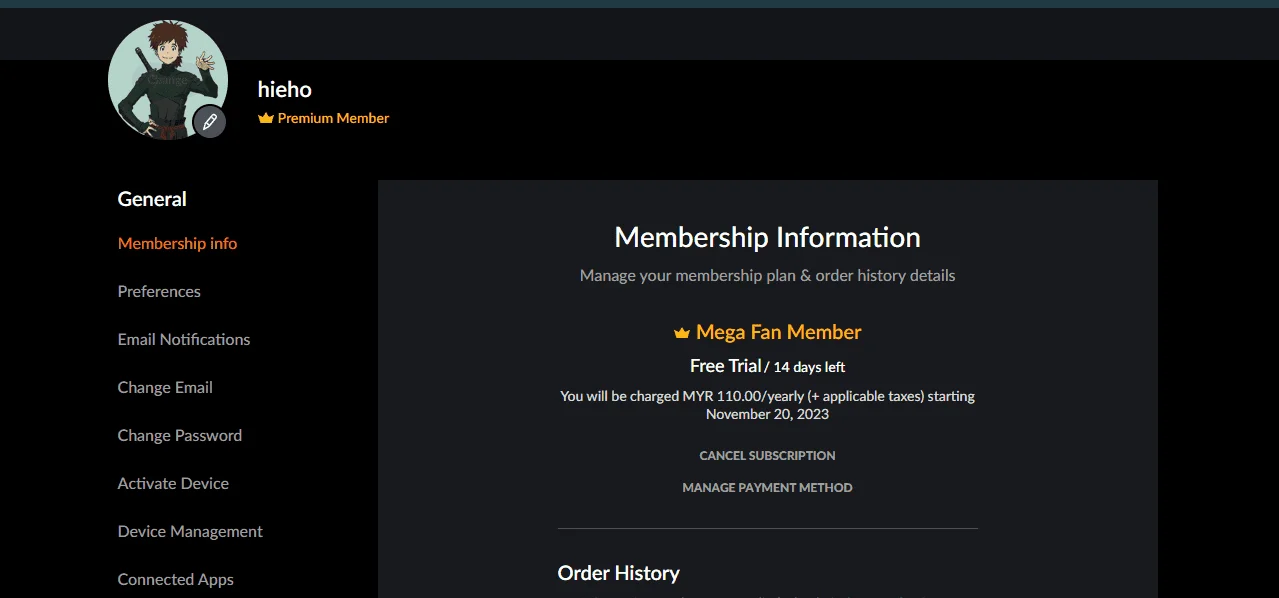Click the Cancel Subscription link
Screen dimensions: 1279x598
tap(767, 455)
